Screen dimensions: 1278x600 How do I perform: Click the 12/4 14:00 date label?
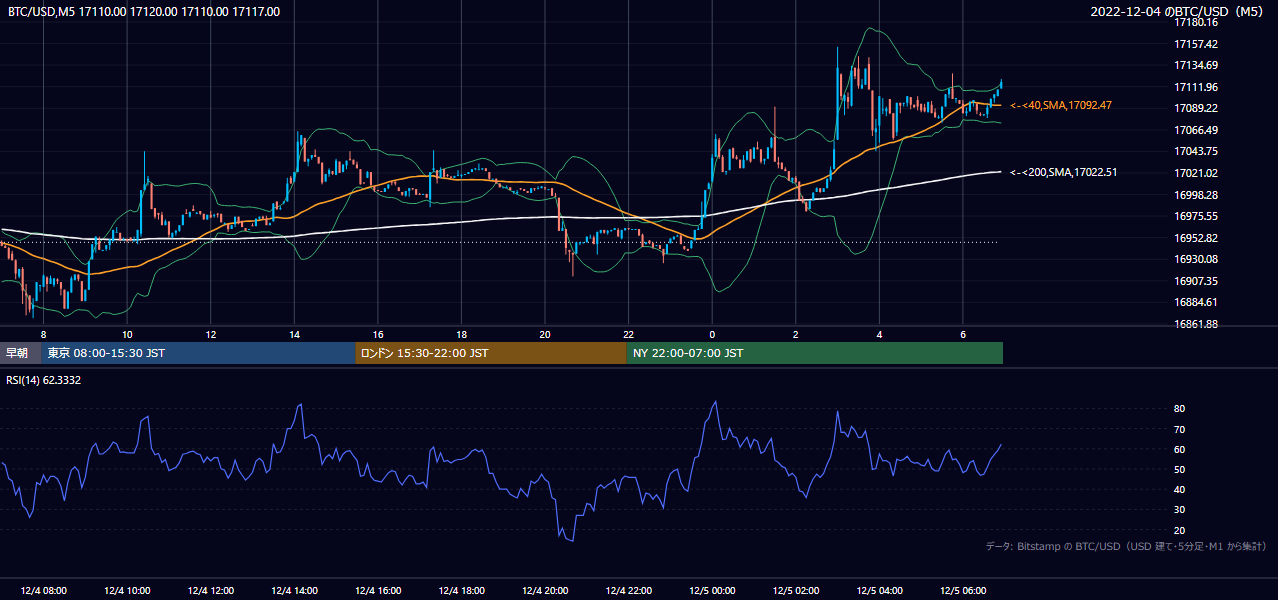click(294, 591)
